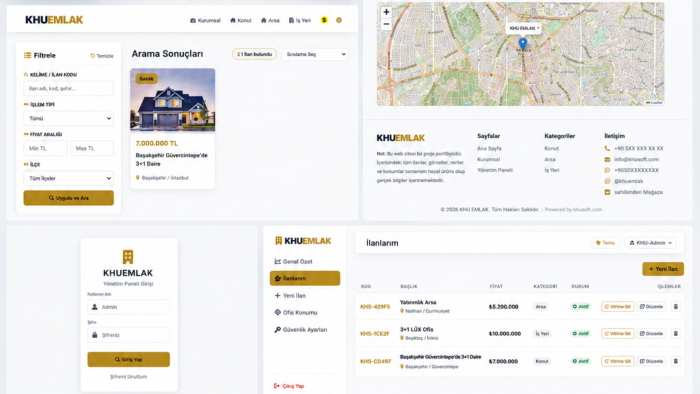
Task: Click the orange sun theme icon in header
Action: point(339,20)
